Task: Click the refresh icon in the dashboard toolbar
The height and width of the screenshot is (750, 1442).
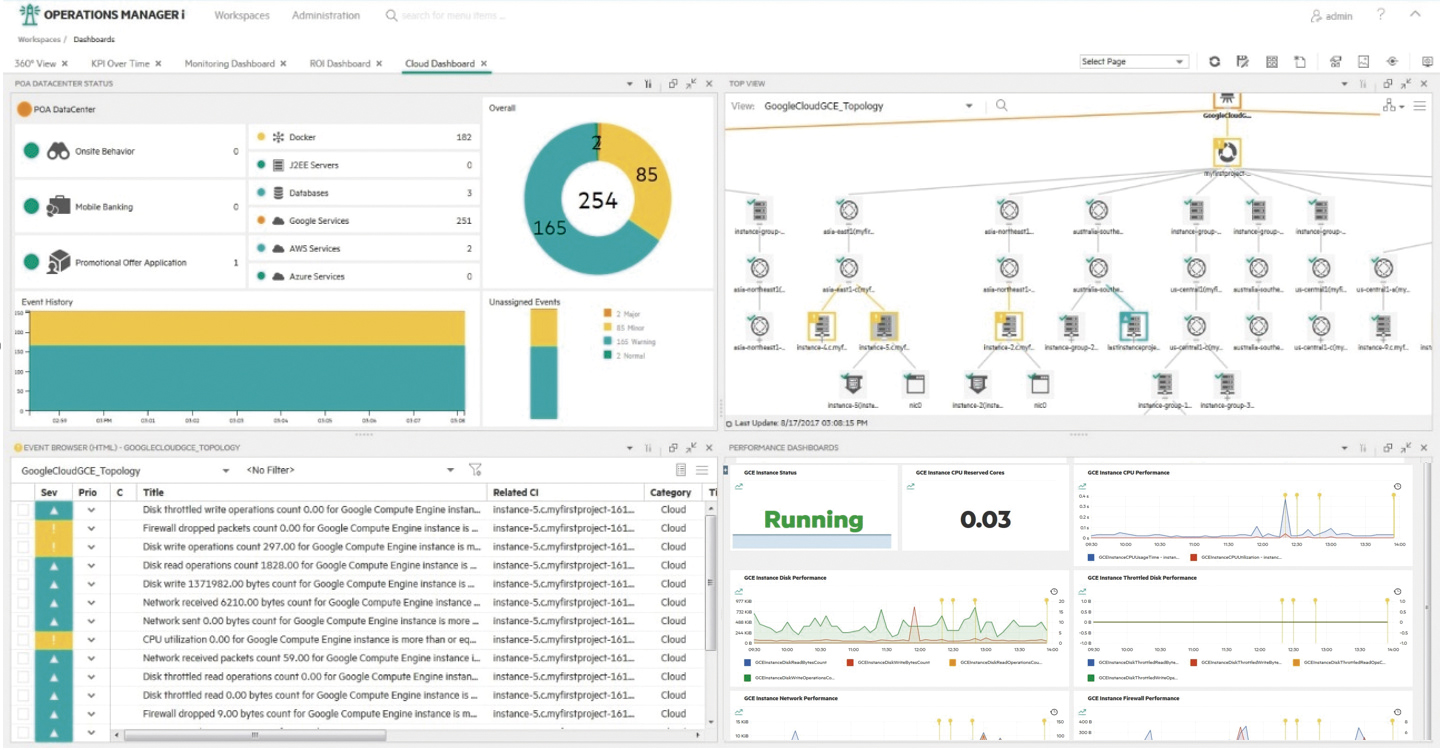Action: (1214, 62)
